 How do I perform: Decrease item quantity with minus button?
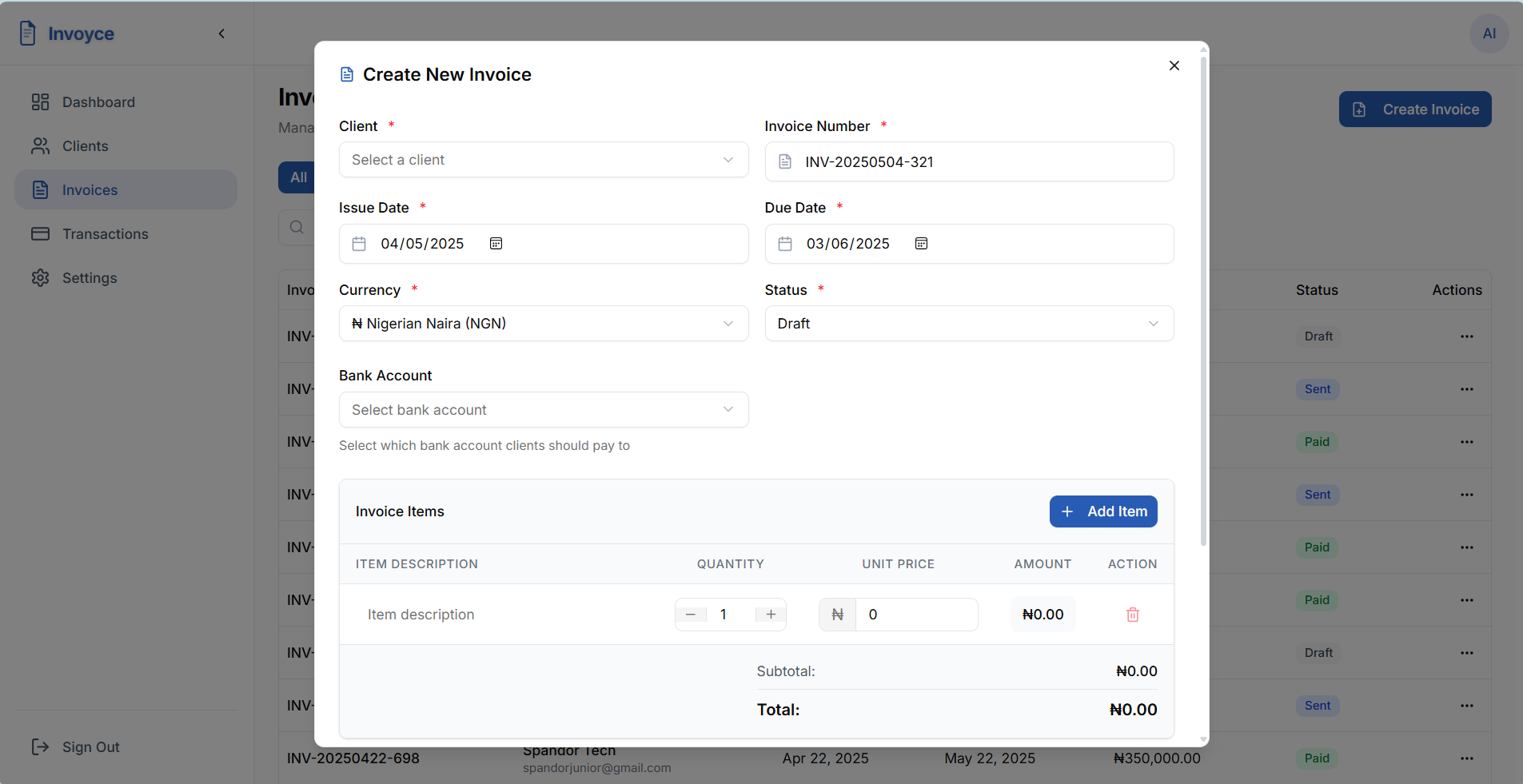point(691,615)
